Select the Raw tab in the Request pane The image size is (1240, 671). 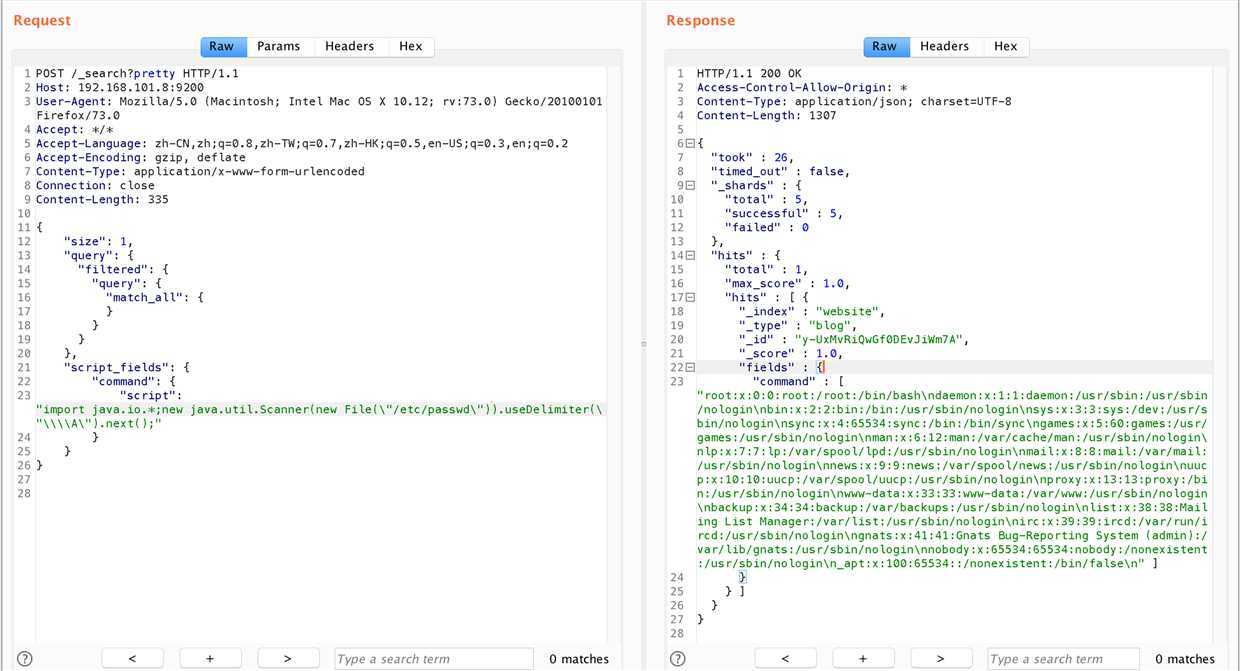[x=222, y=46]
